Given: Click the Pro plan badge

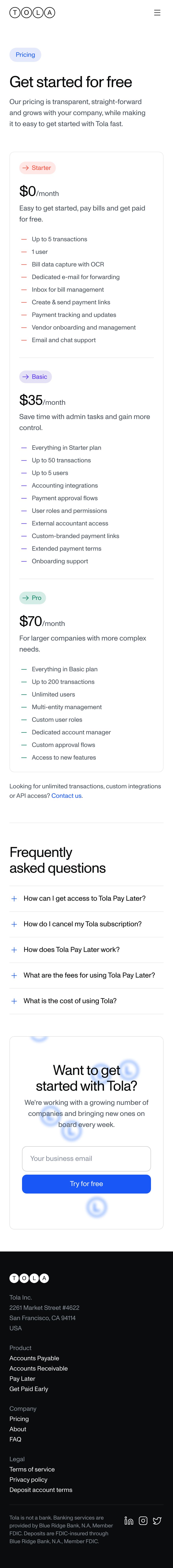Looking at the screenshot, I should [x=33, y=598].
